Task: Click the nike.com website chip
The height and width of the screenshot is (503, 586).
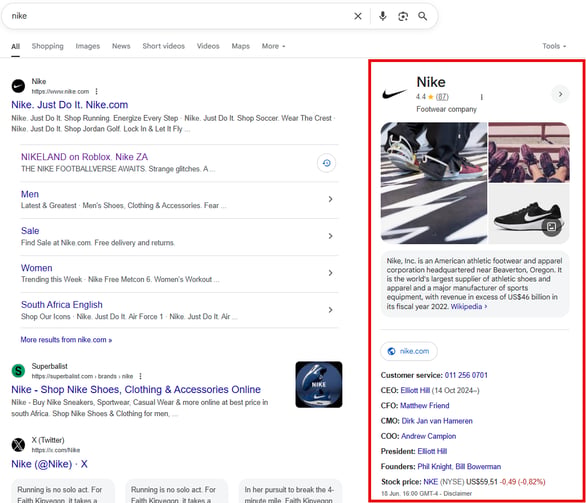Action: 409,351
